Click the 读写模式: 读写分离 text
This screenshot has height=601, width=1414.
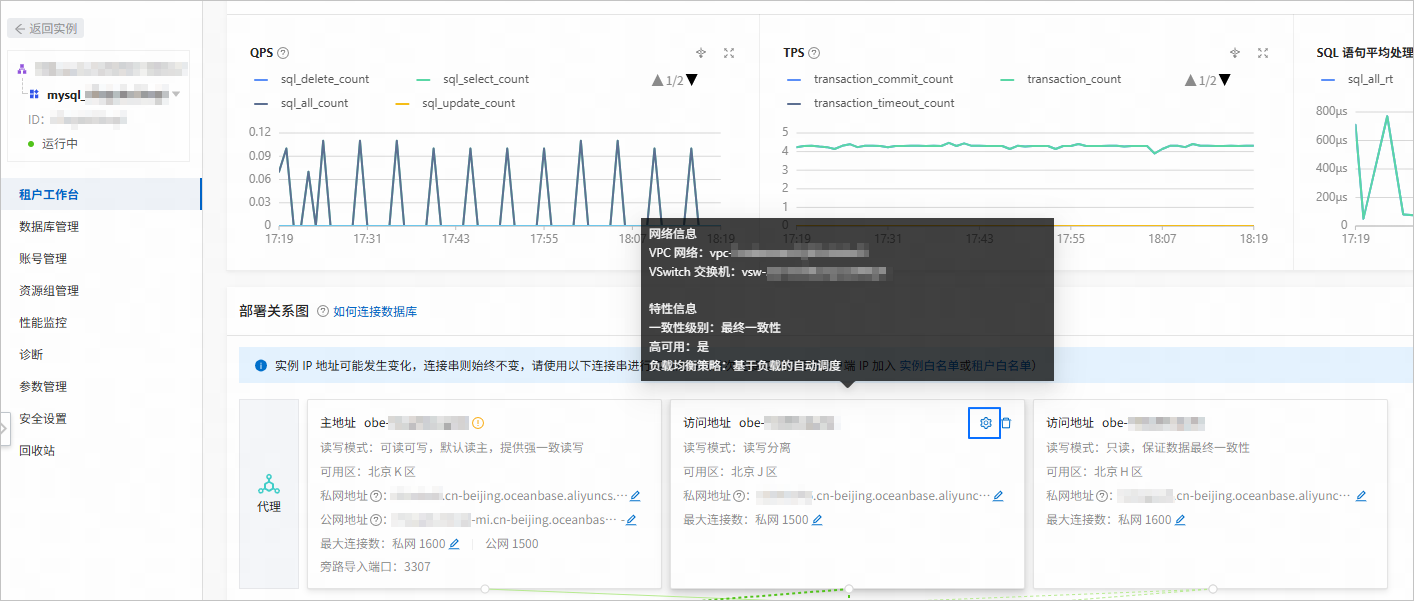(x=738, y=447)
